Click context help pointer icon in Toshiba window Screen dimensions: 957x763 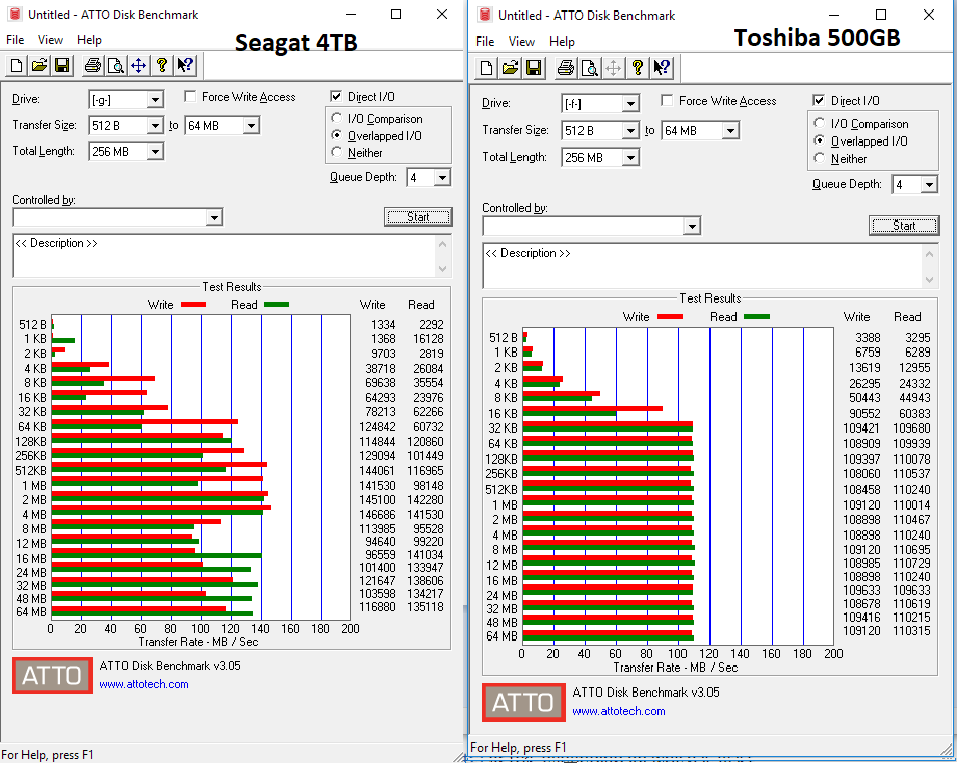tap(661, 68)
